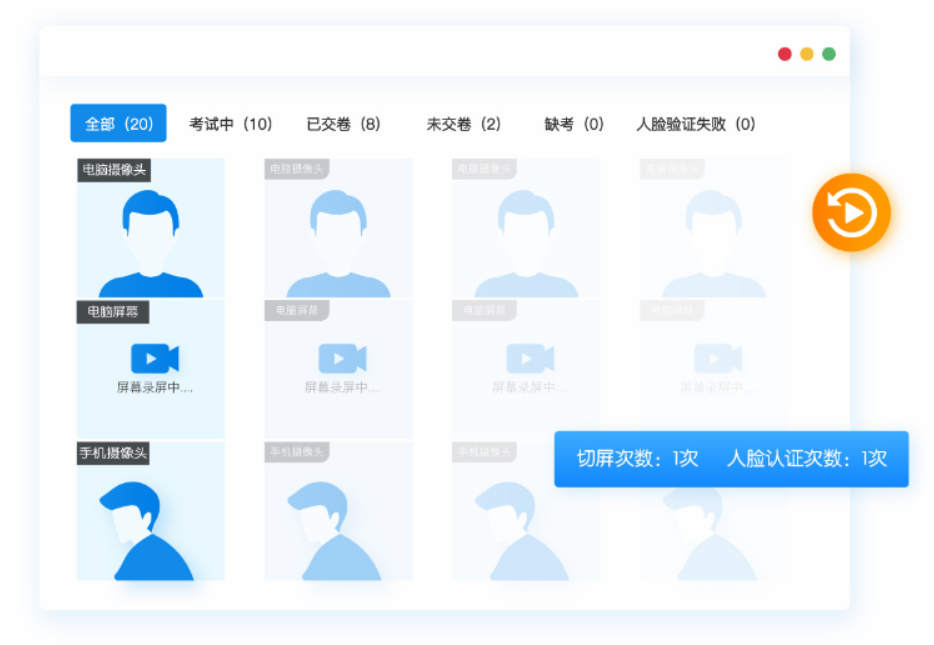The image size is (934, 645).
Task: Click second student's screen recording camera icon
Action: [342, 358]
